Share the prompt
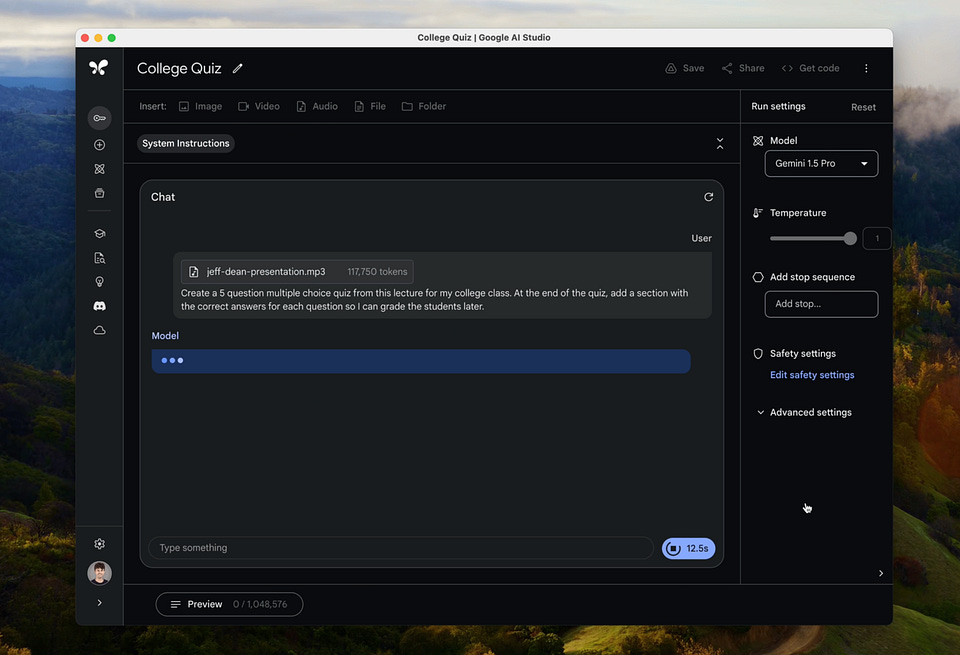Image resolution: width=960 pixels, height=655 pixels. coord(743,69)
